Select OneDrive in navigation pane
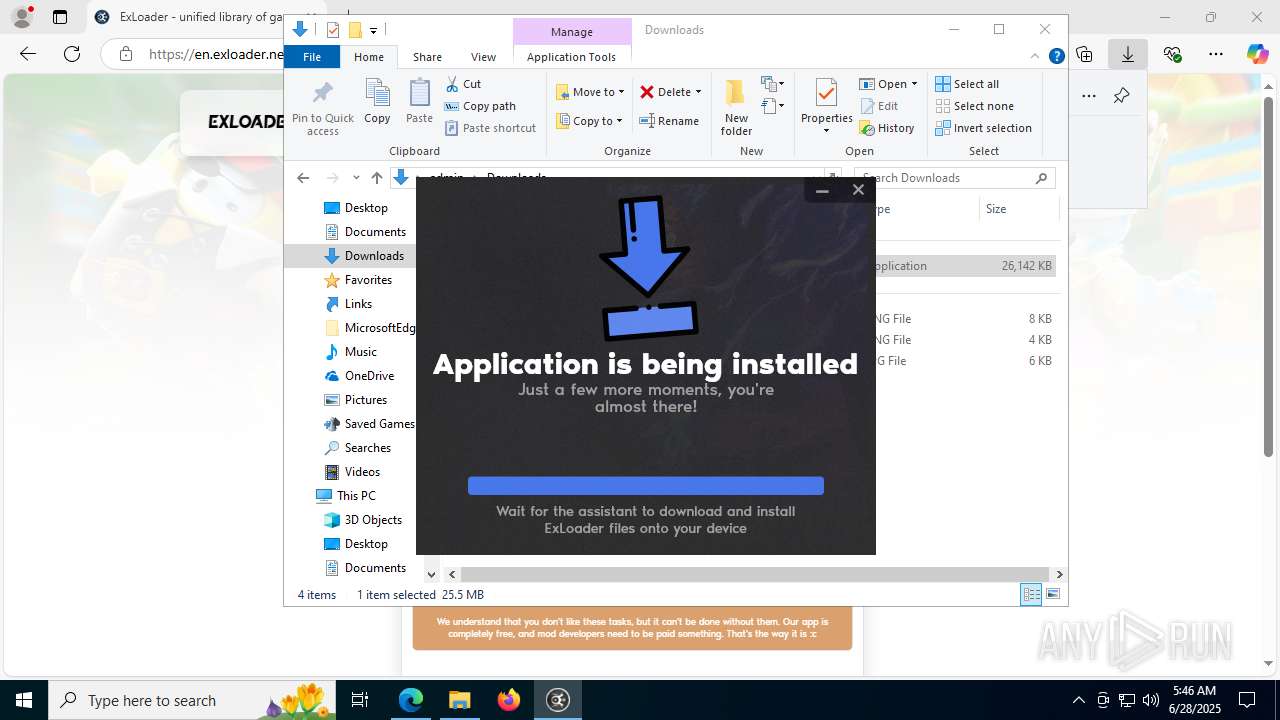The height and width of the screenshot is (720, 1280). coord(369,376)
